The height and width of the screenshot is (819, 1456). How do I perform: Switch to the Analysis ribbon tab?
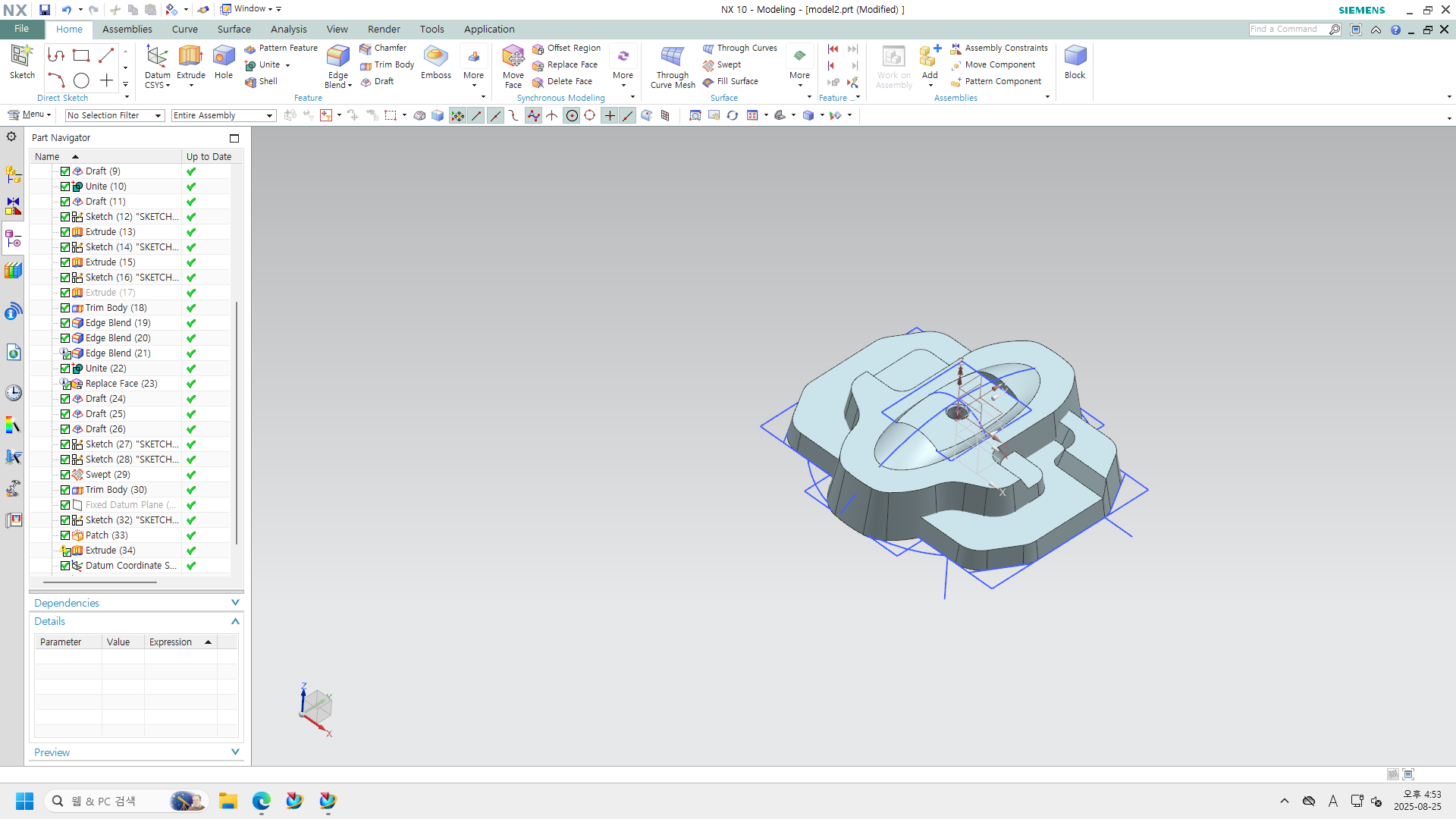[x=288, y=29]
